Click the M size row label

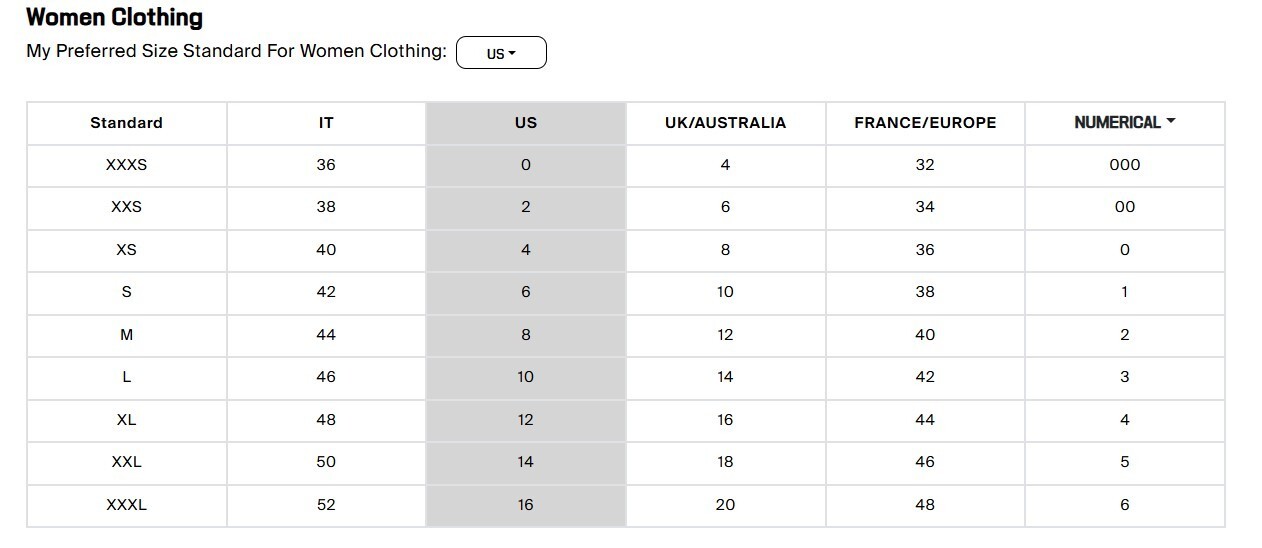coord(126,335)
